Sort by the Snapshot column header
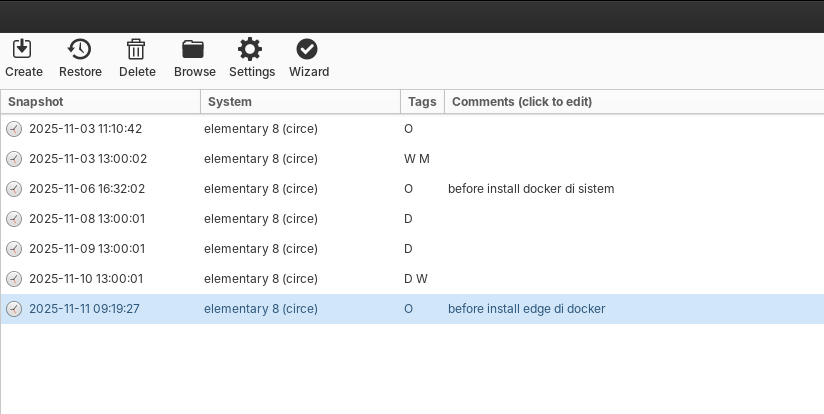 tap(100, 102)
